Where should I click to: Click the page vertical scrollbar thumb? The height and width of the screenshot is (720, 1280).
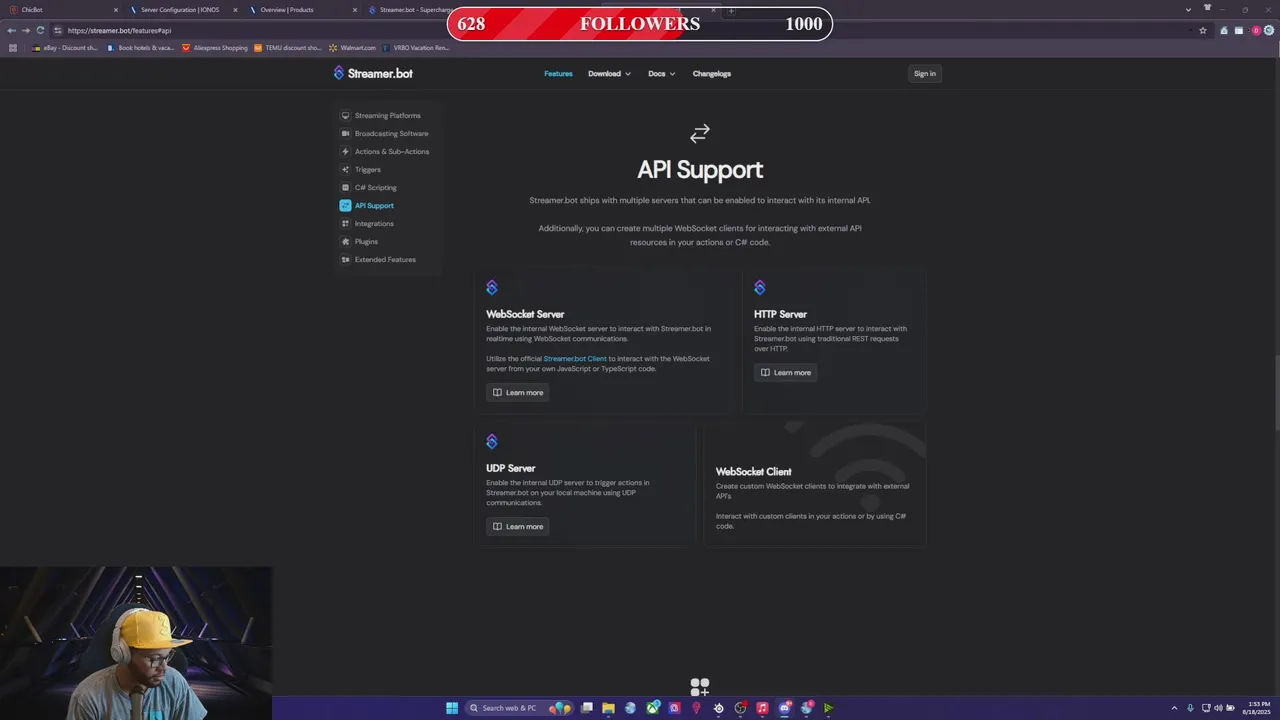1275,393
